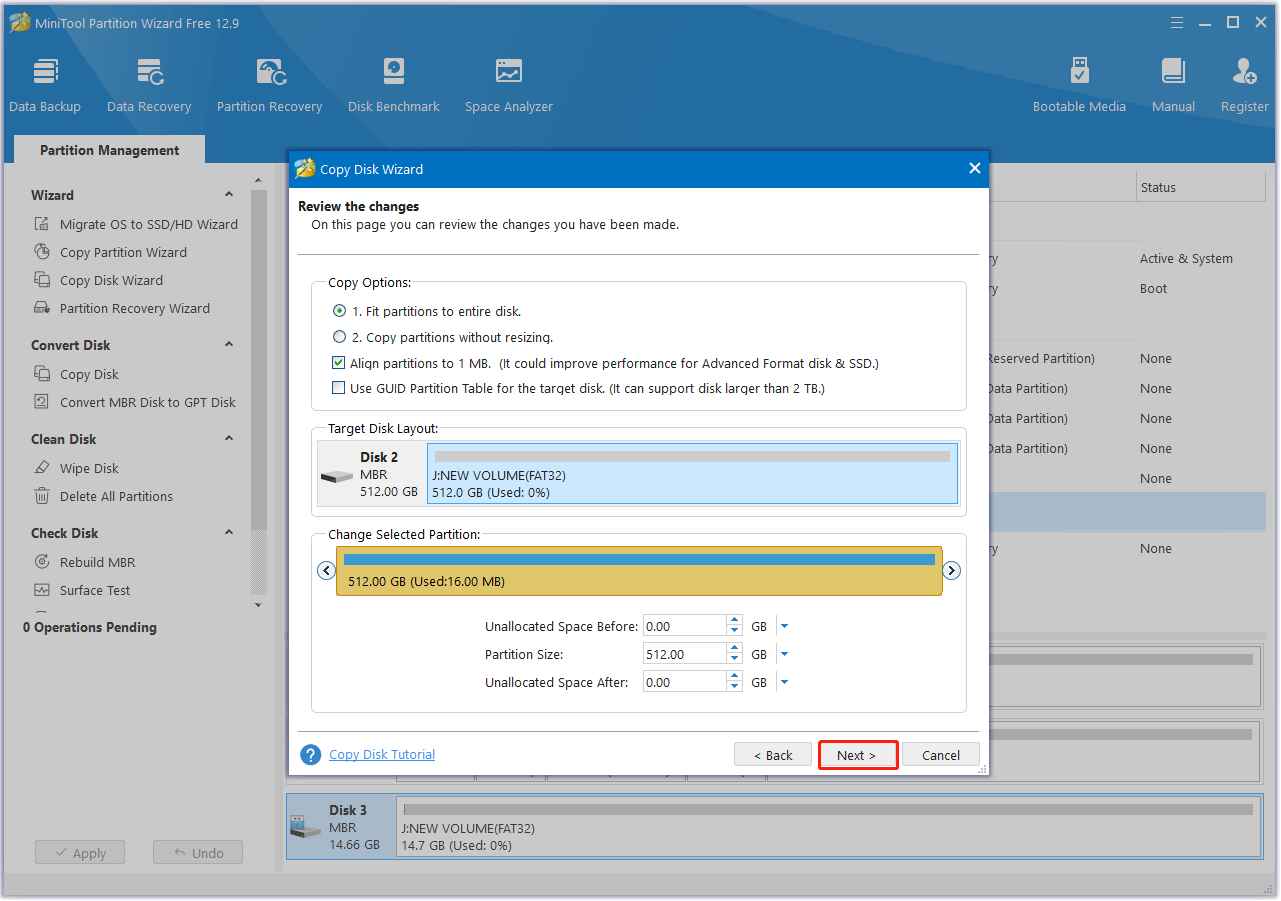
Task: Click the Apply button
Action: tap(80, 853)
